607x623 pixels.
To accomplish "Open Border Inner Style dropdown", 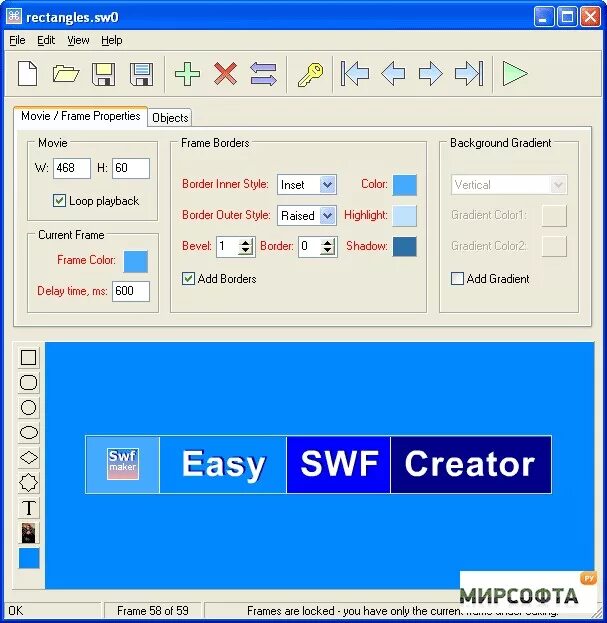I will click(x=327, y=184).
